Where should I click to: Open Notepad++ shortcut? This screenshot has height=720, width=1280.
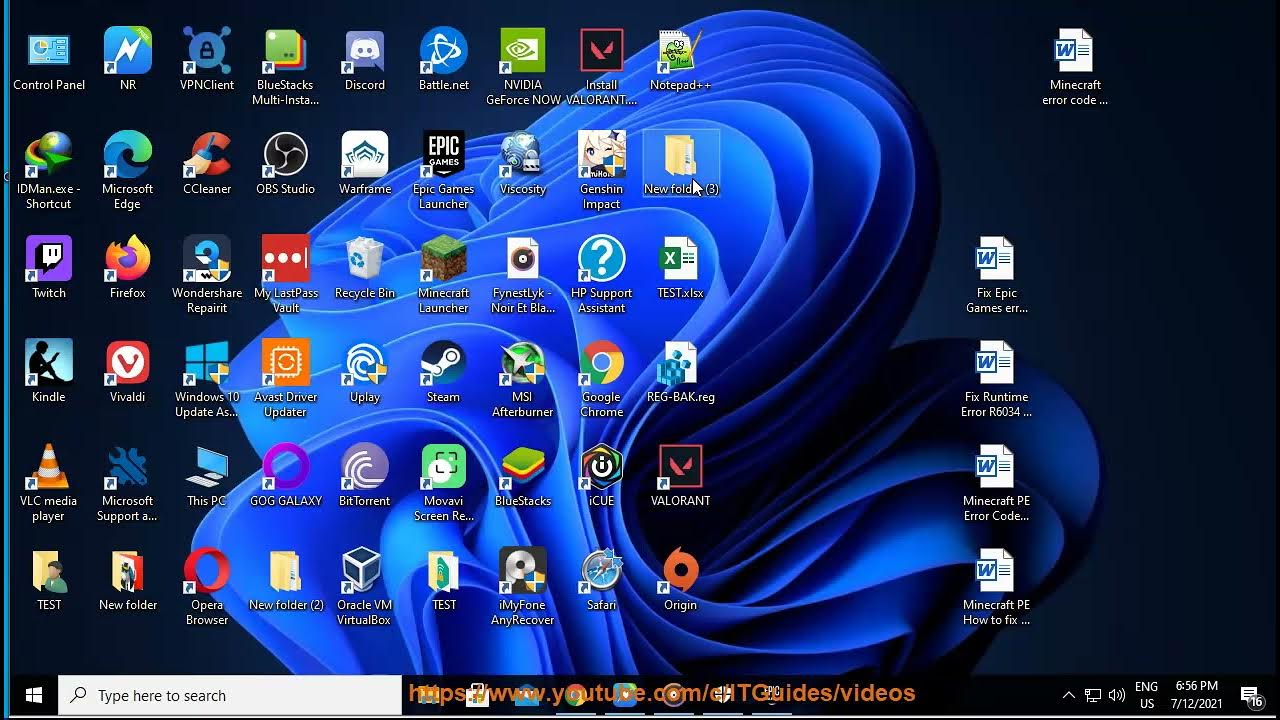[x=680, y=60]
